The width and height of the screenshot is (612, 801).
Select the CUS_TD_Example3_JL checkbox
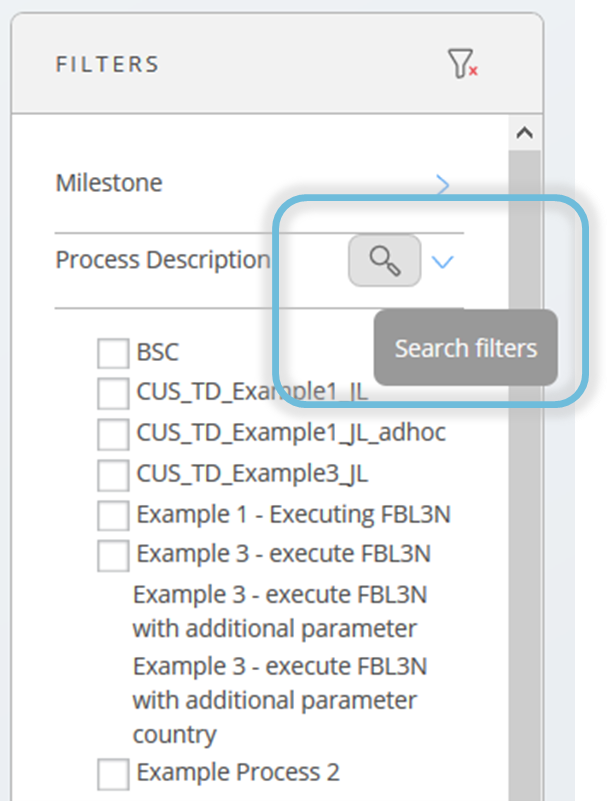click(113, 475)
